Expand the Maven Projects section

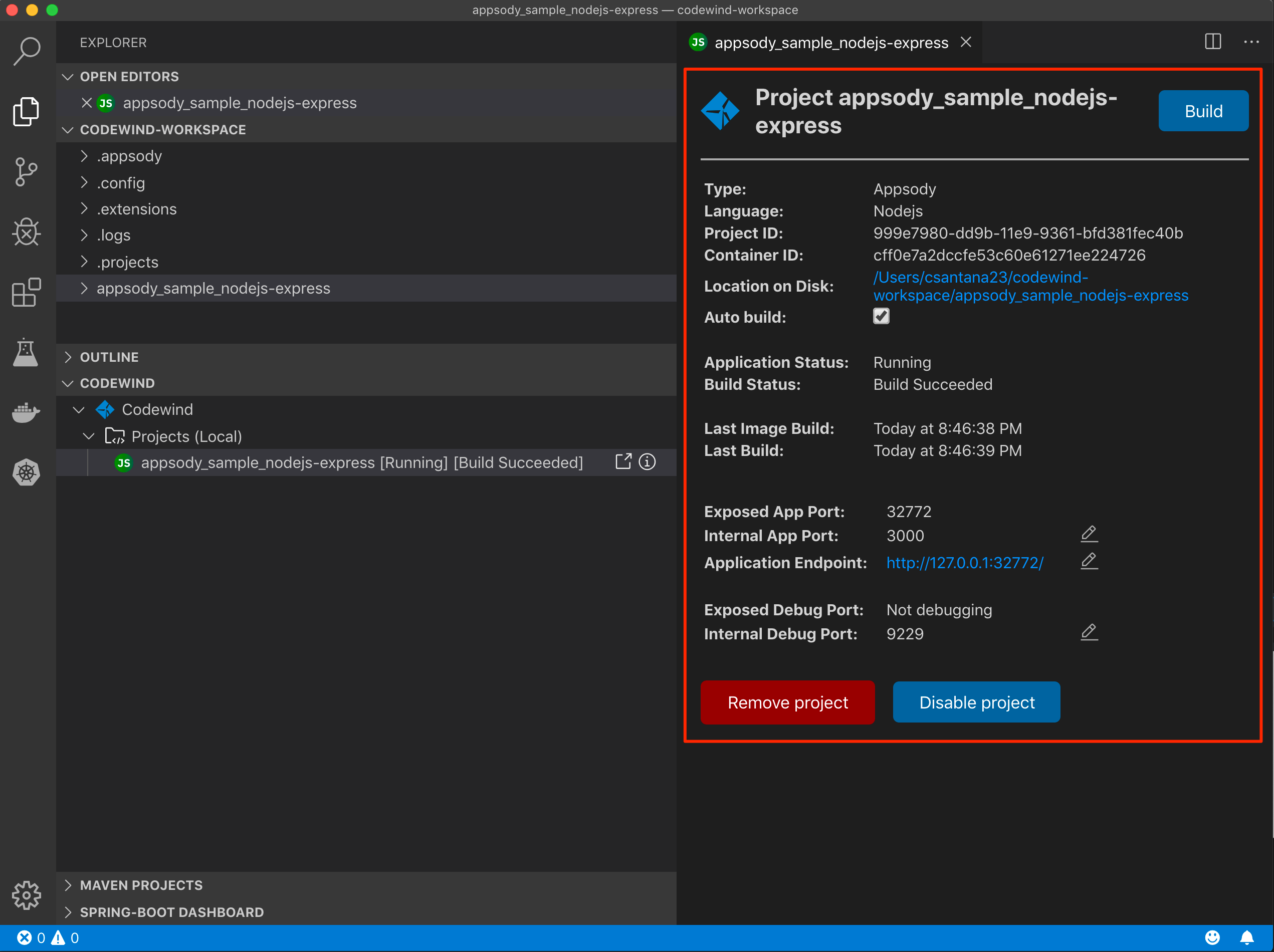(x=366, y=885)
